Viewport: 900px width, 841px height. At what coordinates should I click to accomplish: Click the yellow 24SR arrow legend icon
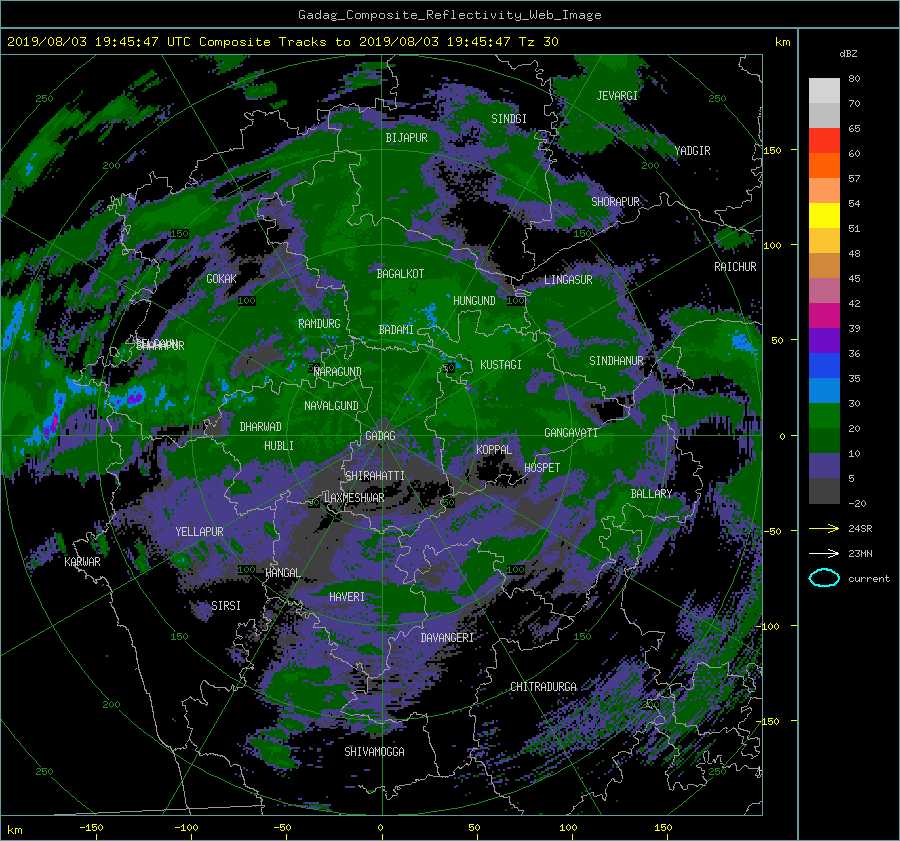(x=824, y=528)
